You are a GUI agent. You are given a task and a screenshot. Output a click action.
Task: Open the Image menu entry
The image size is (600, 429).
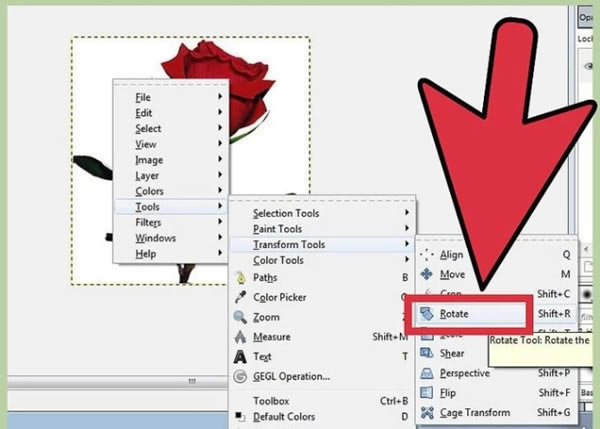click(x=171, y=160)
